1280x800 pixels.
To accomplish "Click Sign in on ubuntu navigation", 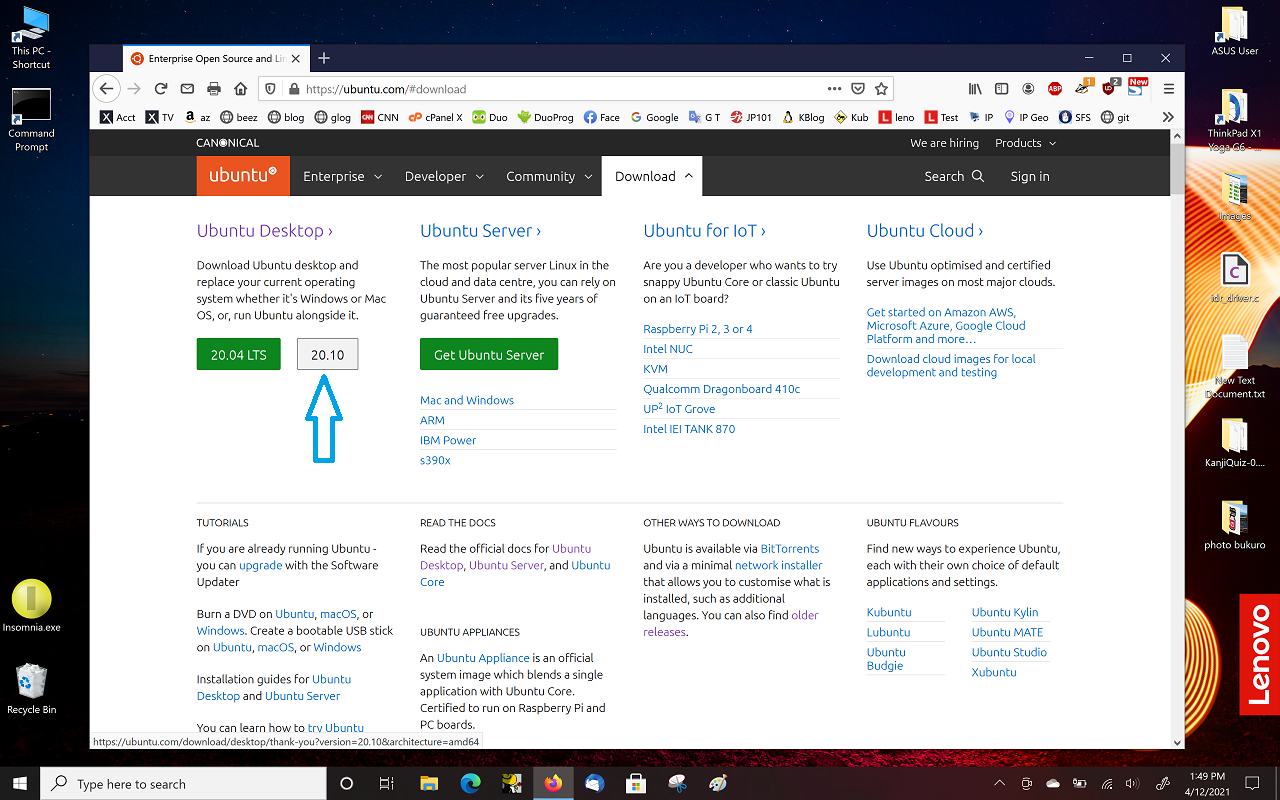I will 1030,176.
